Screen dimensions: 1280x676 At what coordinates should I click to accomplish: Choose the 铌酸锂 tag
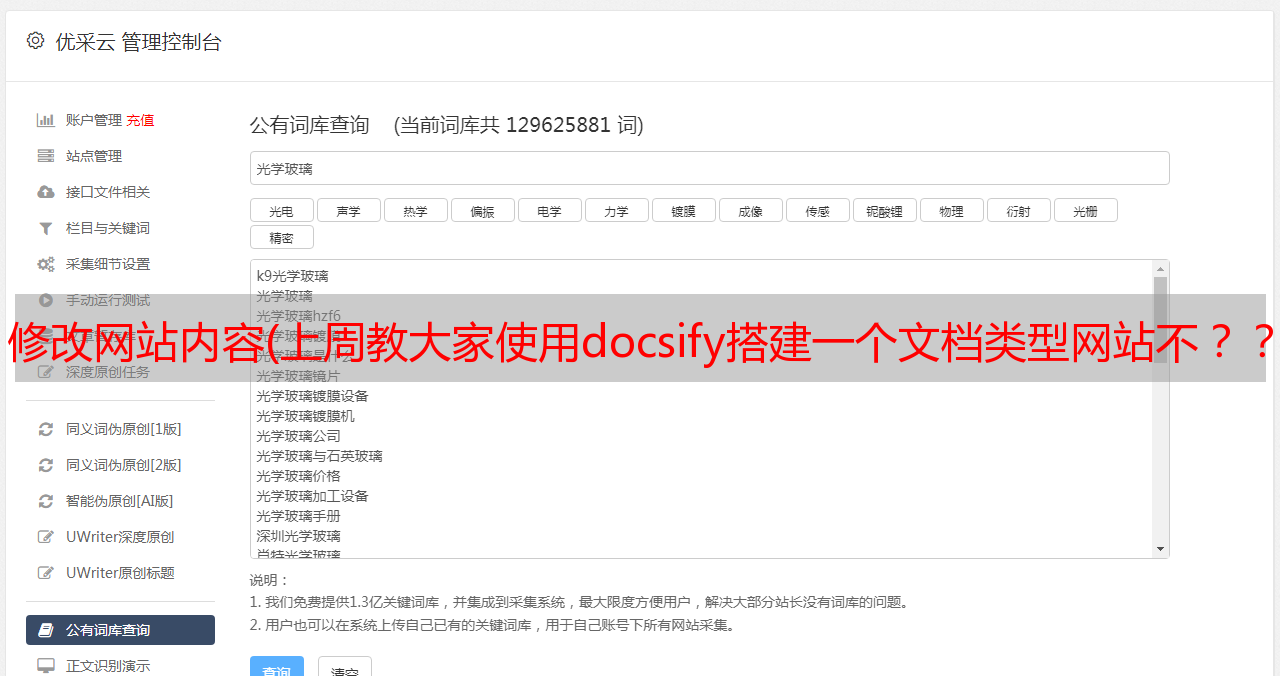click(x=884, y=210)
